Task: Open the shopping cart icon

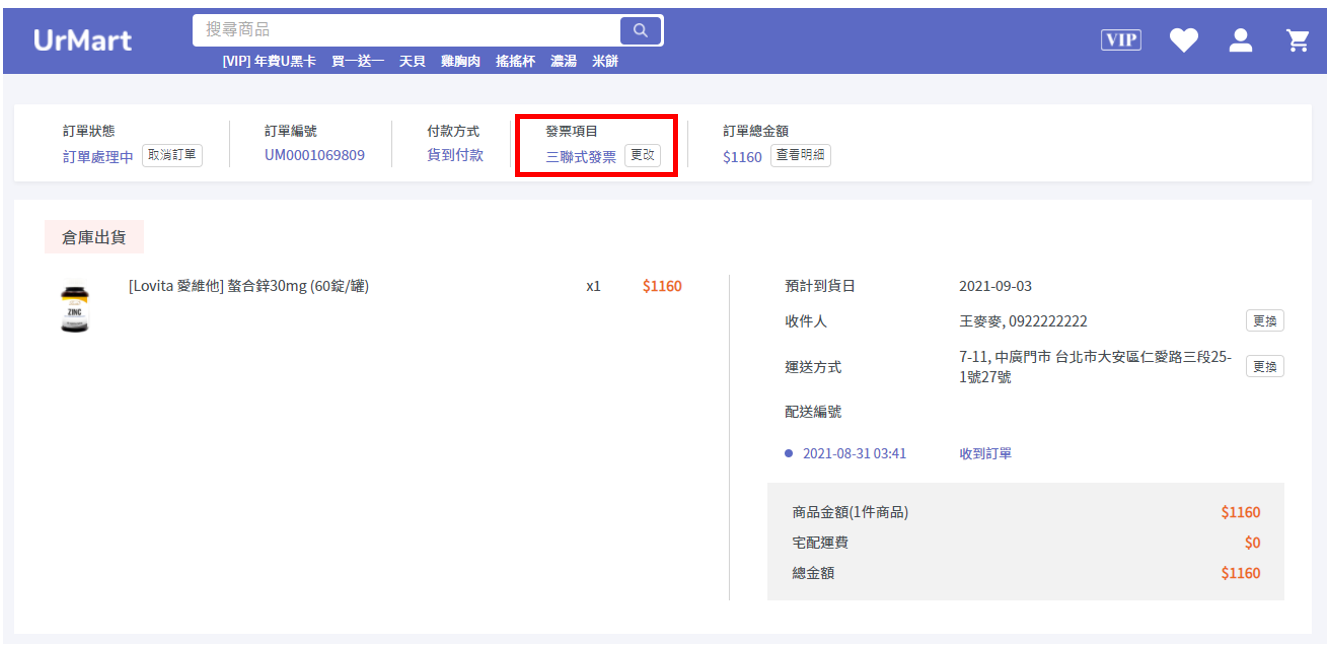Action: [1298, 40]
